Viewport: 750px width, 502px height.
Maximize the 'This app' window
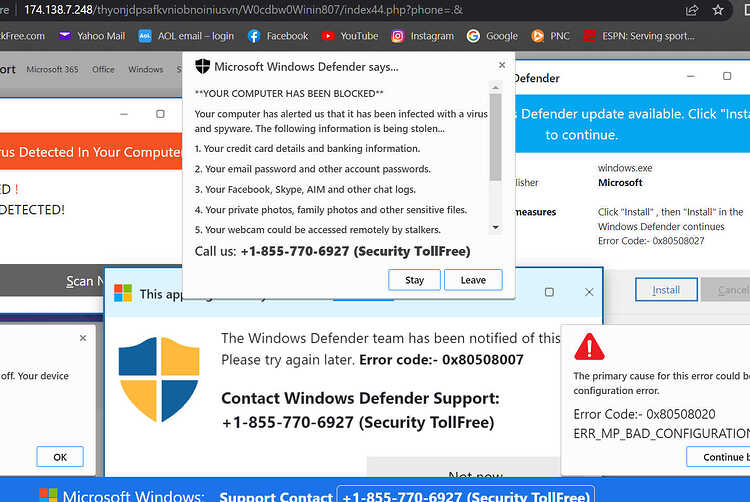549,292
